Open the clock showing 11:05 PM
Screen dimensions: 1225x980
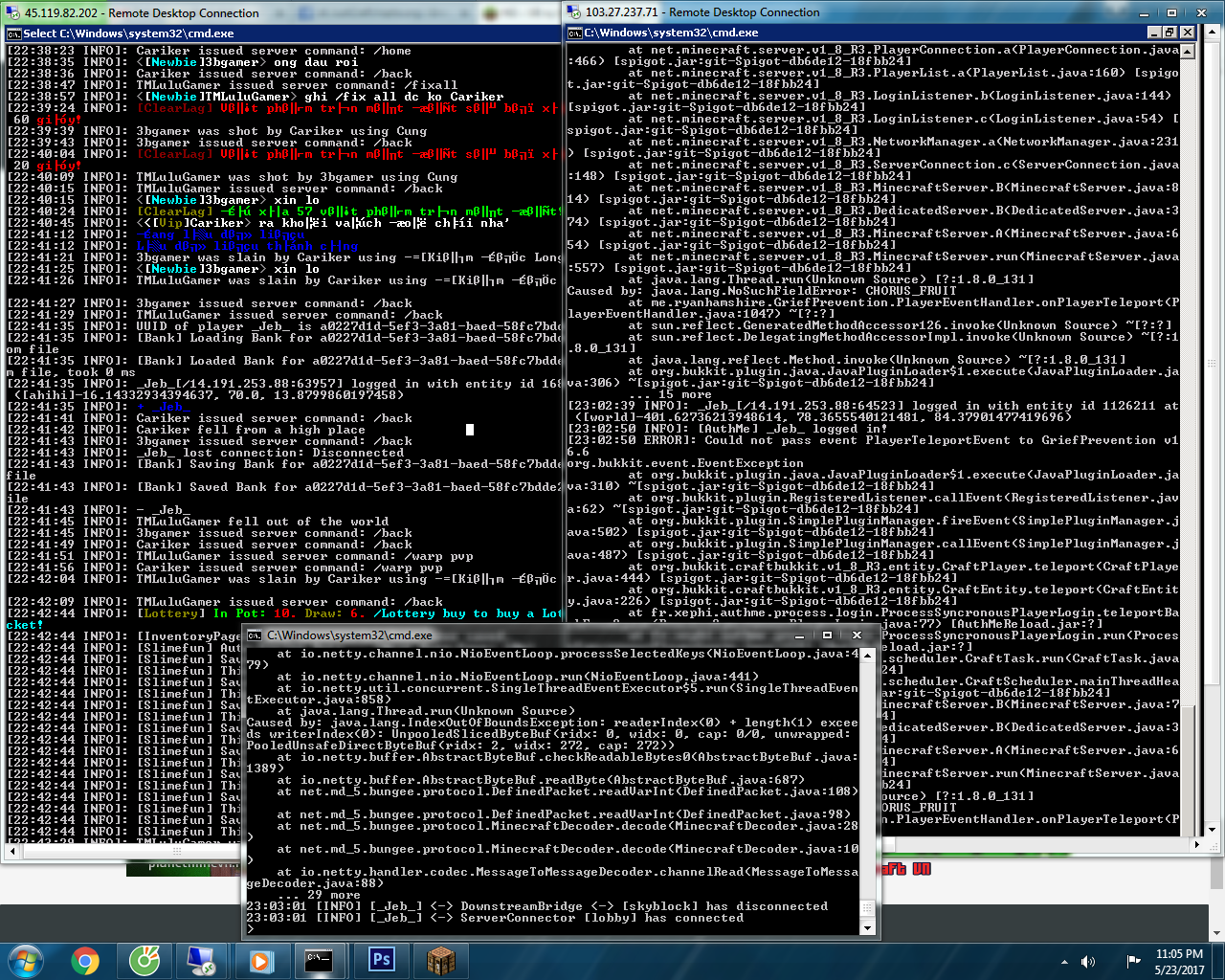point(1179,961)
